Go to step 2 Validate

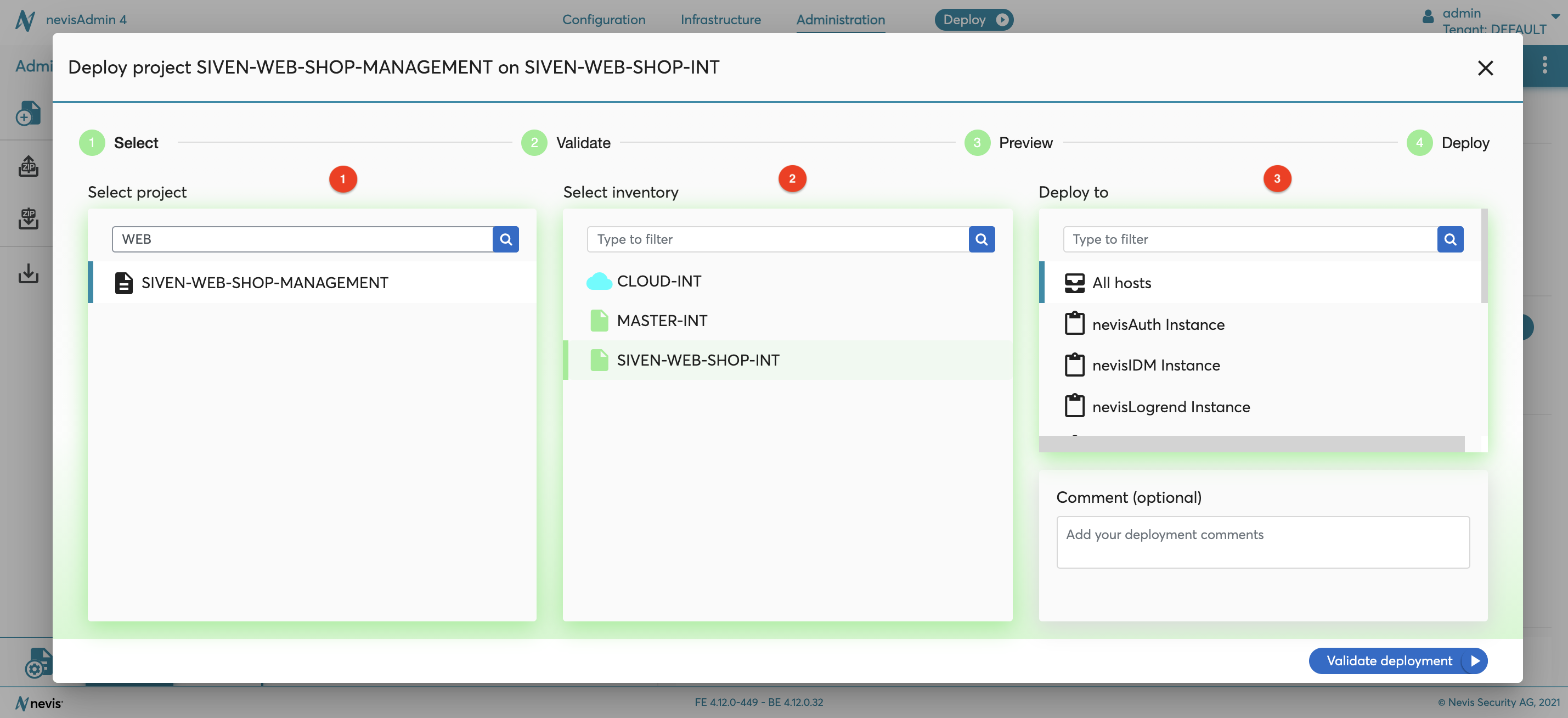tap(566, 143)
